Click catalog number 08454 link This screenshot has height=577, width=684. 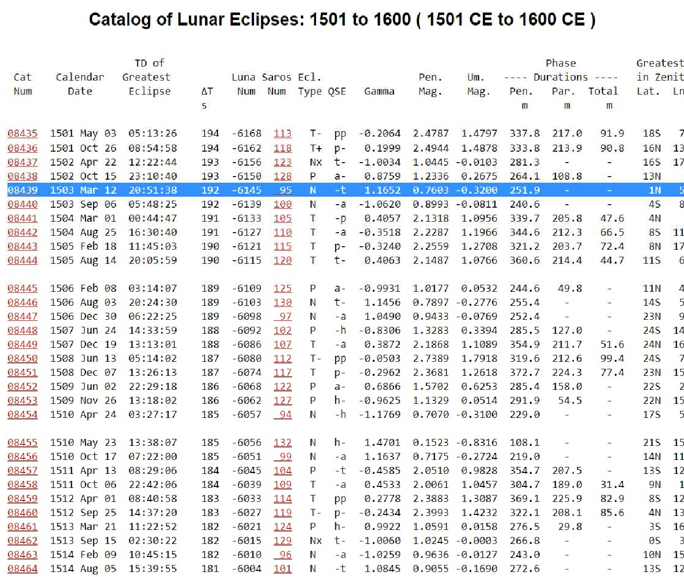click(22, 414)
